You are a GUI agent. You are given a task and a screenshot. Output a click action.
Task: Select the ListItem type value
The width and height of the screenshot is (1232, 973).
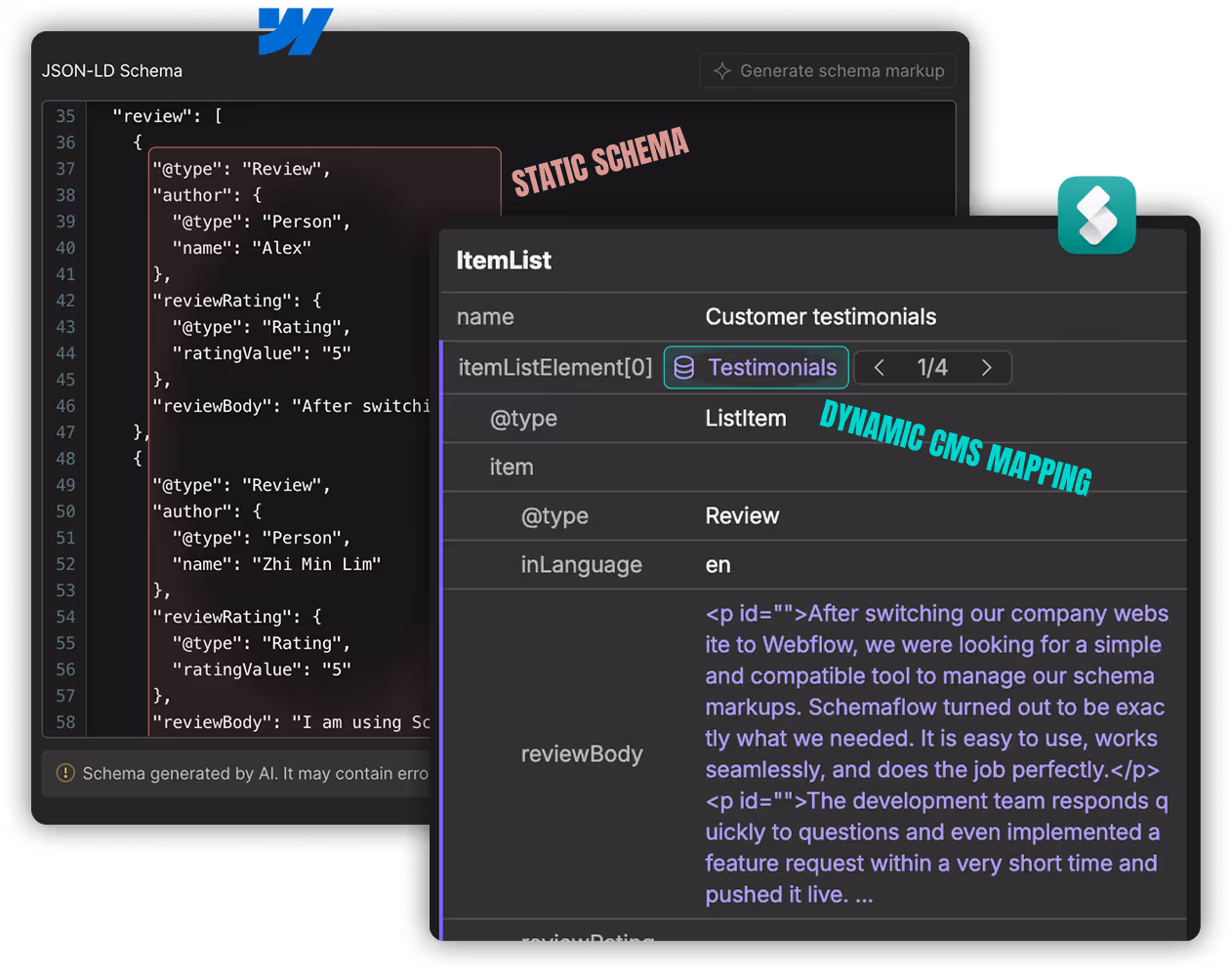tap(746, 419)
